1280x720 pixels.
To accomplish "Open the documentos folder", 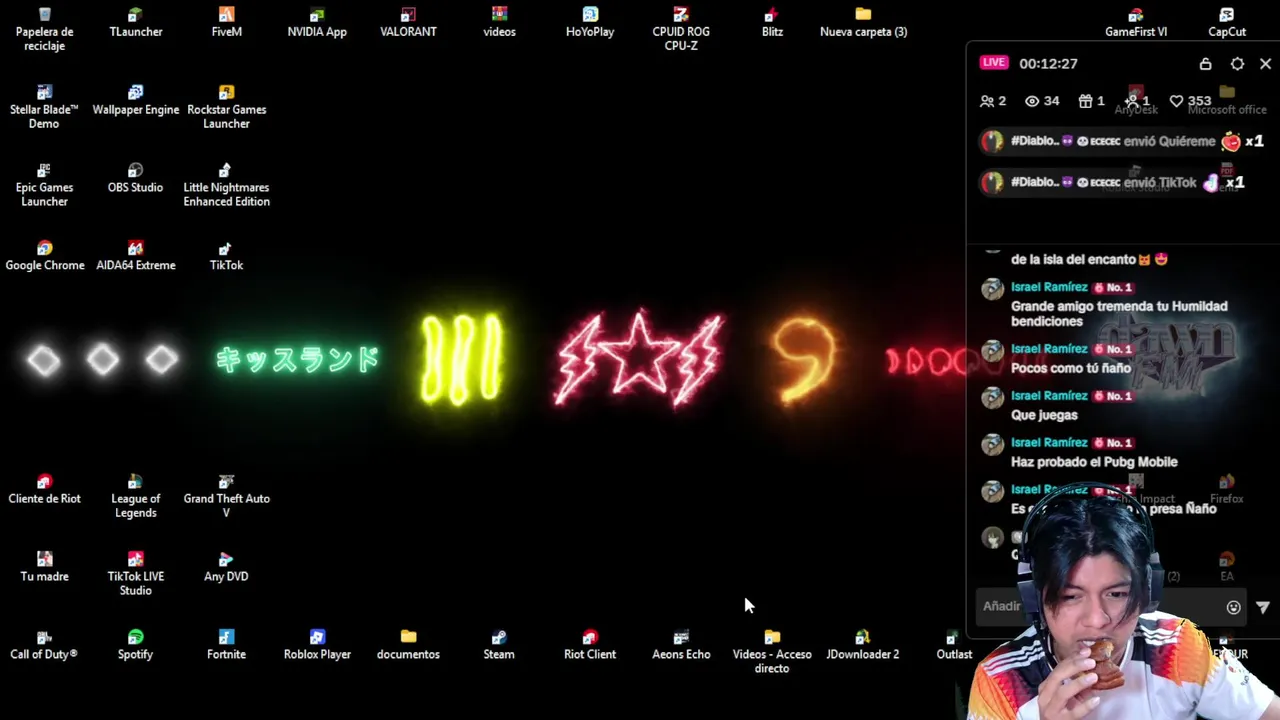I will coord(408,645).
